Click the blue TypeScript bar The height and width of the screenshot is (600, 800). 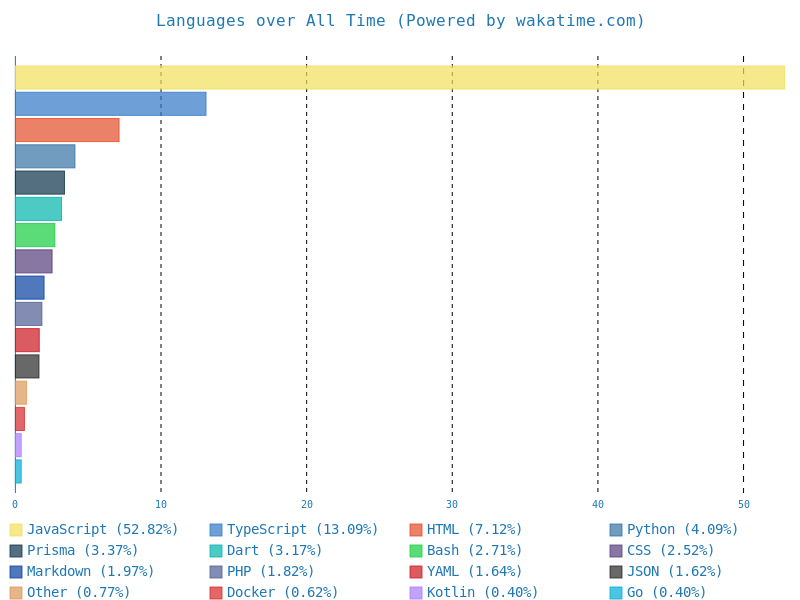110,104
